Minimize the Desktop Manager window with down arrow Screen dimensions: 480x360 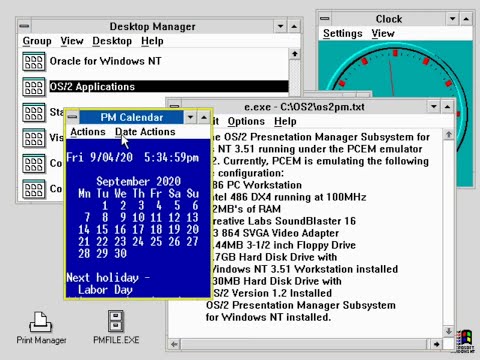280,26
